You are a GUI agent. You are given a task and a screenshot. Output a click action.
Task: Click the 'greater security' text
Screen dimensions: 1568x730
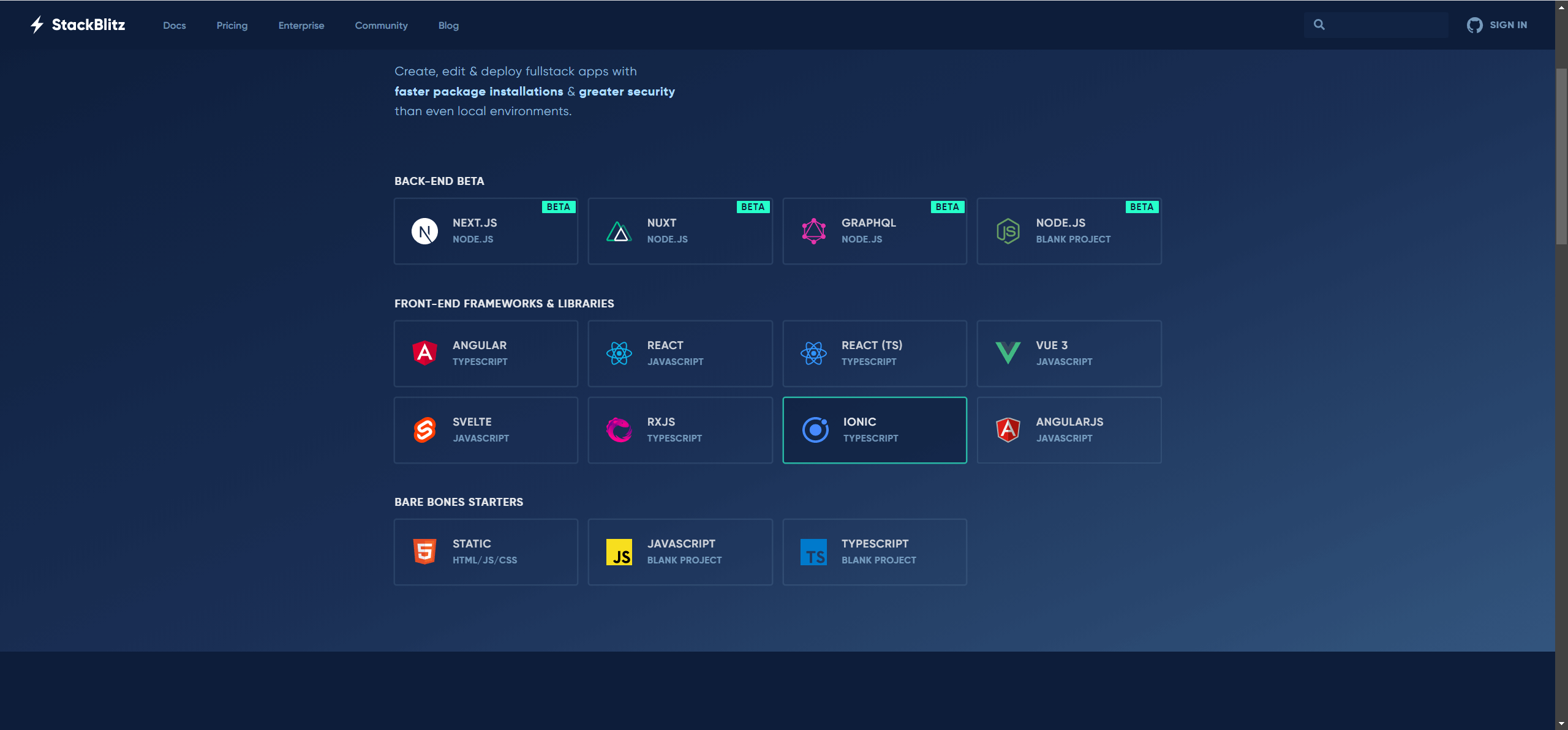[627, 91]
